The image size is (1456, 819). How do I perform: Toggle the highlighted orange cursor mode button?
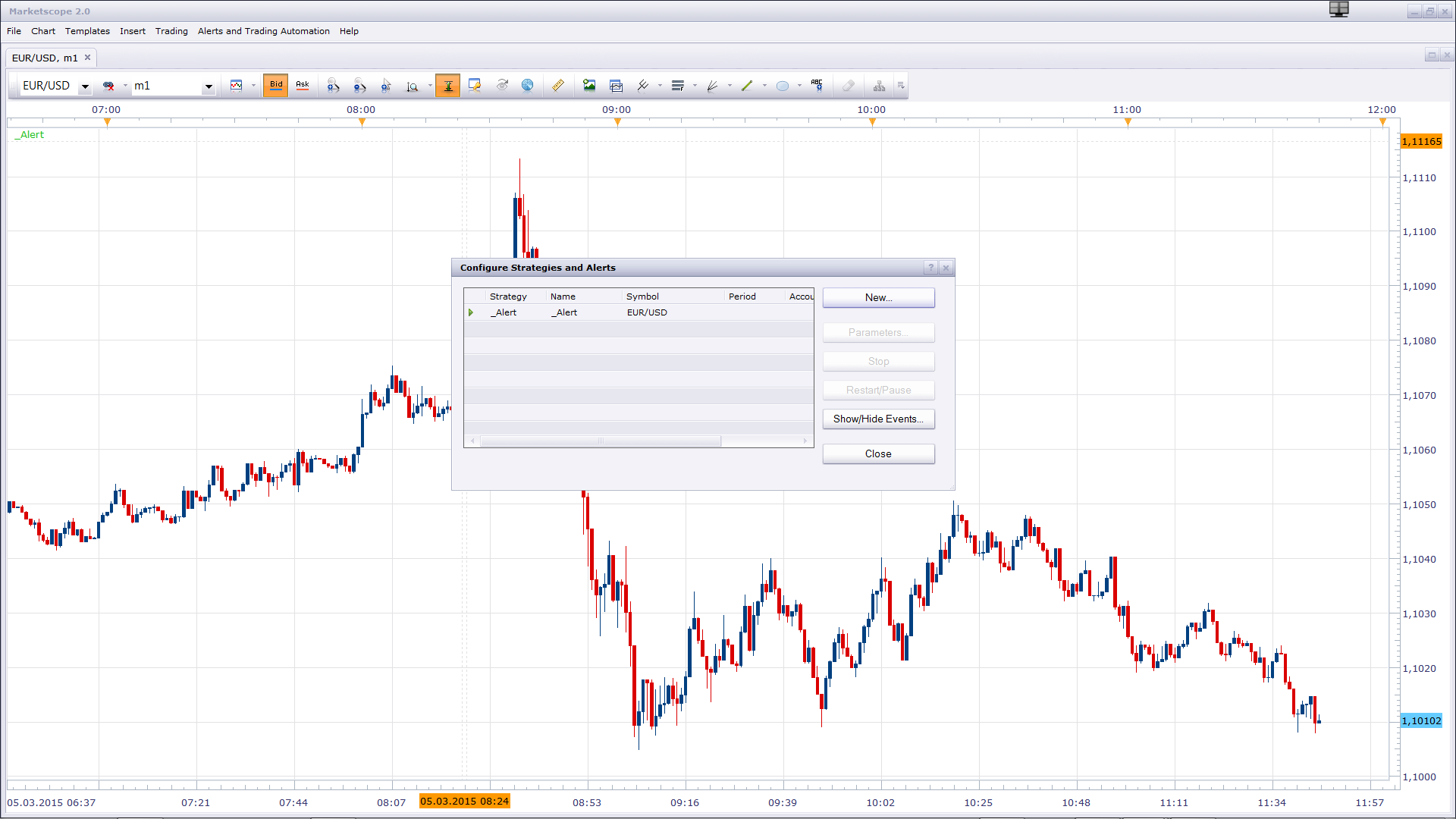click(x=448, y=86)
